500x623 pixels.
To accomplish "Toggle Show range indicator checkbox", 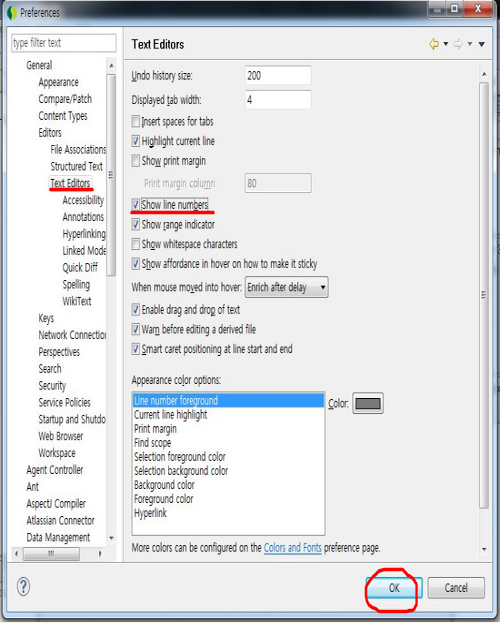I will pyautogui.click(x=136, y=224).
